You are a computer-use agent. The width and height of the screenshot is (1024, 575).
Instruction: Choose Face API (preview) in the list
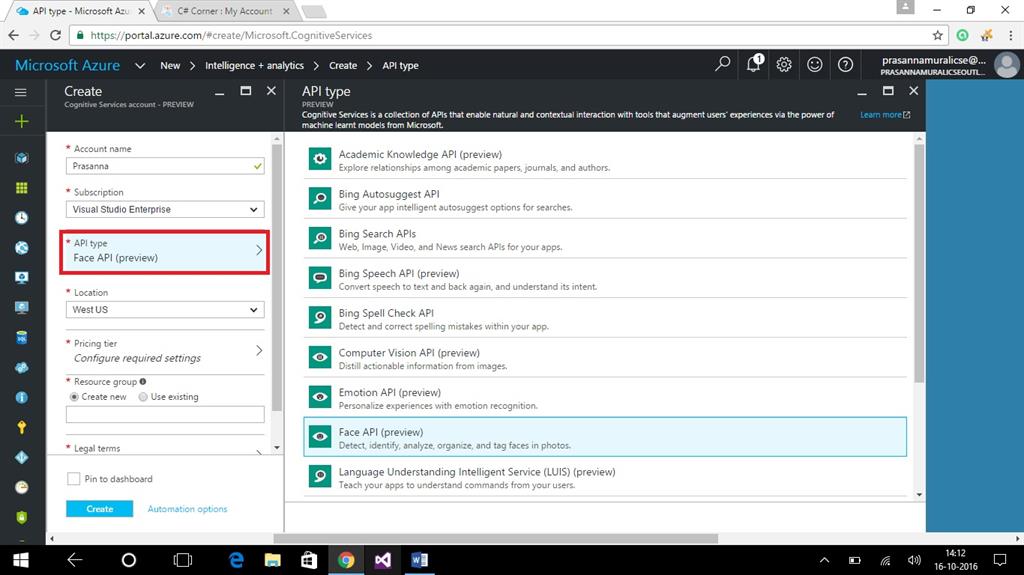[605, 436]
